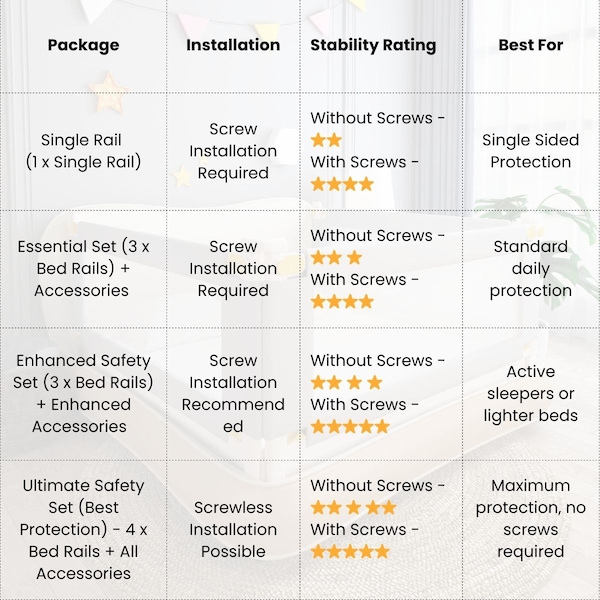Click Essential Set three-star Without Screws rating

(x=336, y=258)
